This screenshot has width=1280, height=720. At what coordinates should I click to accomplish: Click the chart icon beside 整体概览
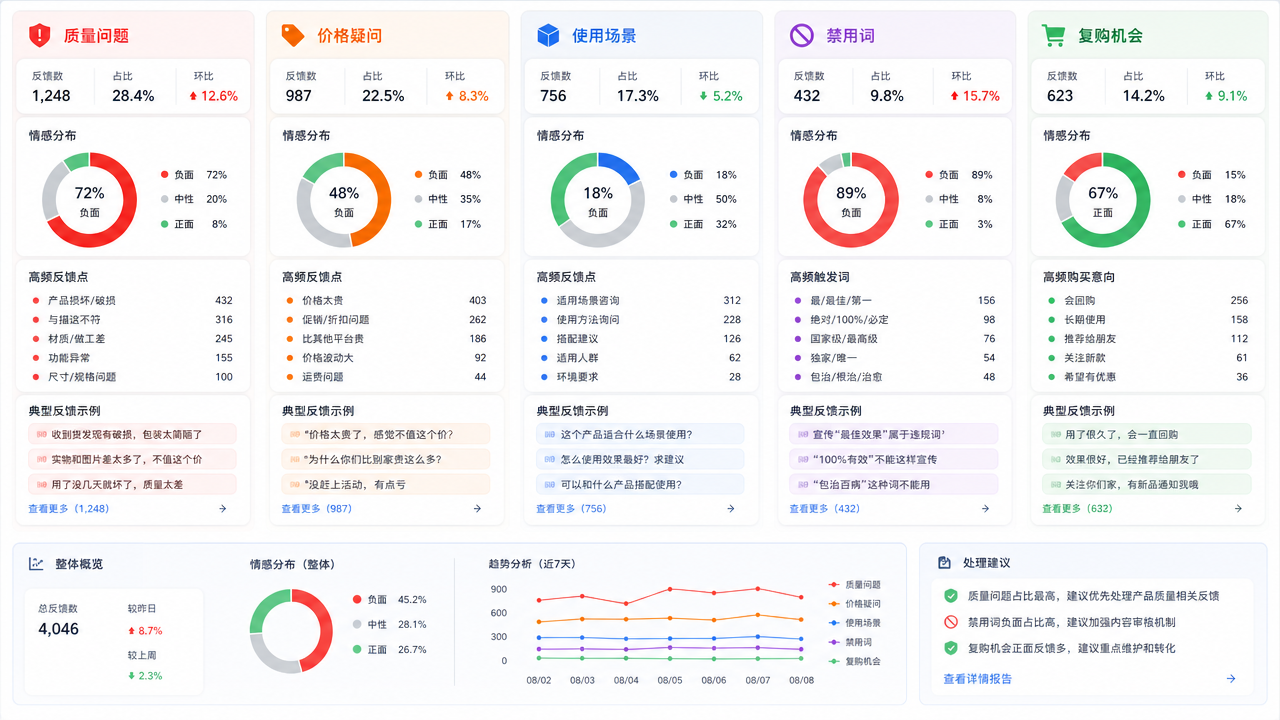tap(36, 563)
